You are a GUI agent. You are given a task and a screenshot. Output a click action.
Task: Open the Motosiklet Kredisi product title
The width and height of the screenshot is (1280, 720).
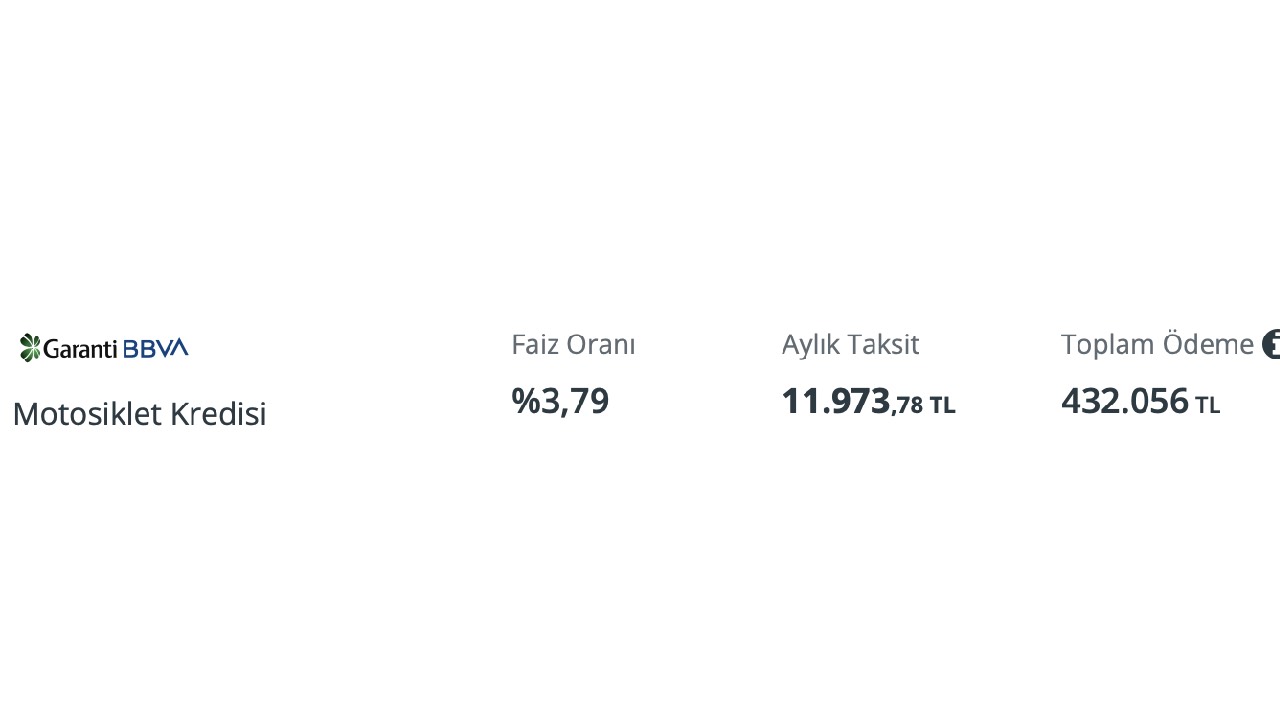[140, 413]
